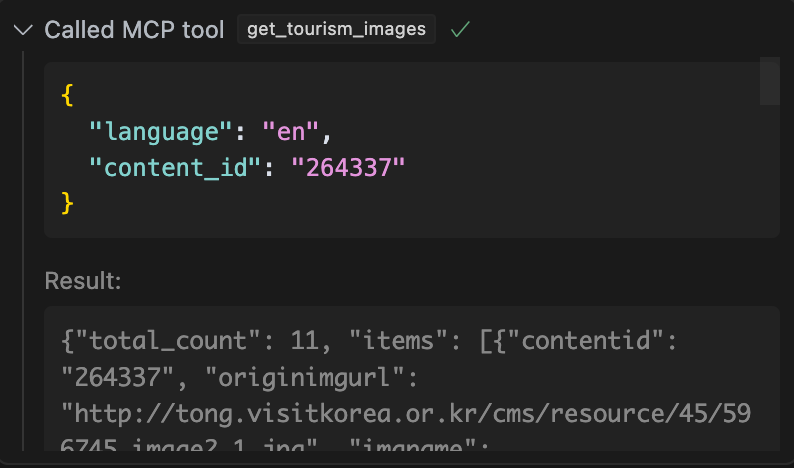Image resolution: width=794 pixels, height=468 pixels.
Task: Click the closing yellow curly brace
Action: click(67, 203)
